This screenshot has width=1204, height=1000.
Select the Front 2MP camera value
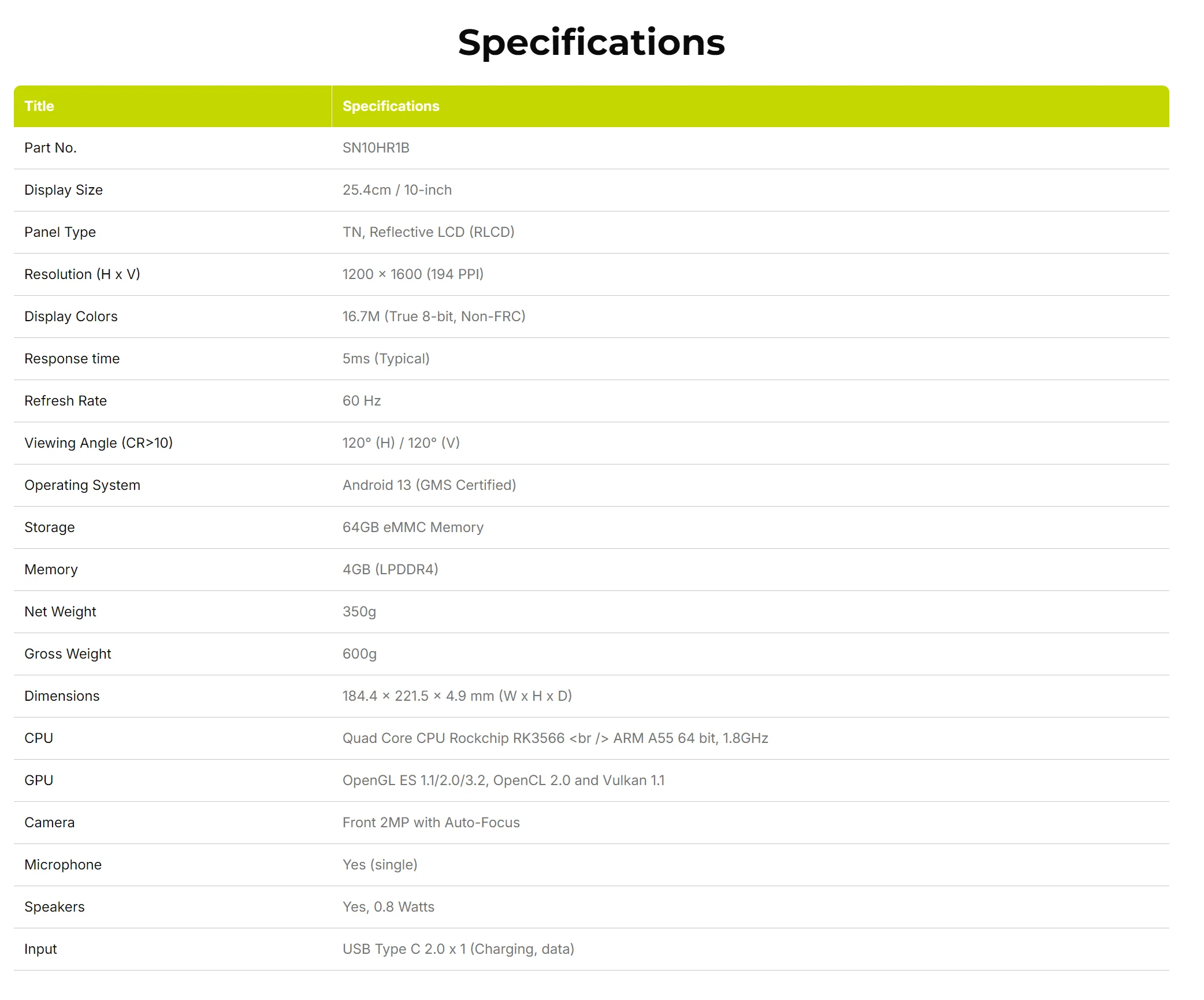click(431, 823)
